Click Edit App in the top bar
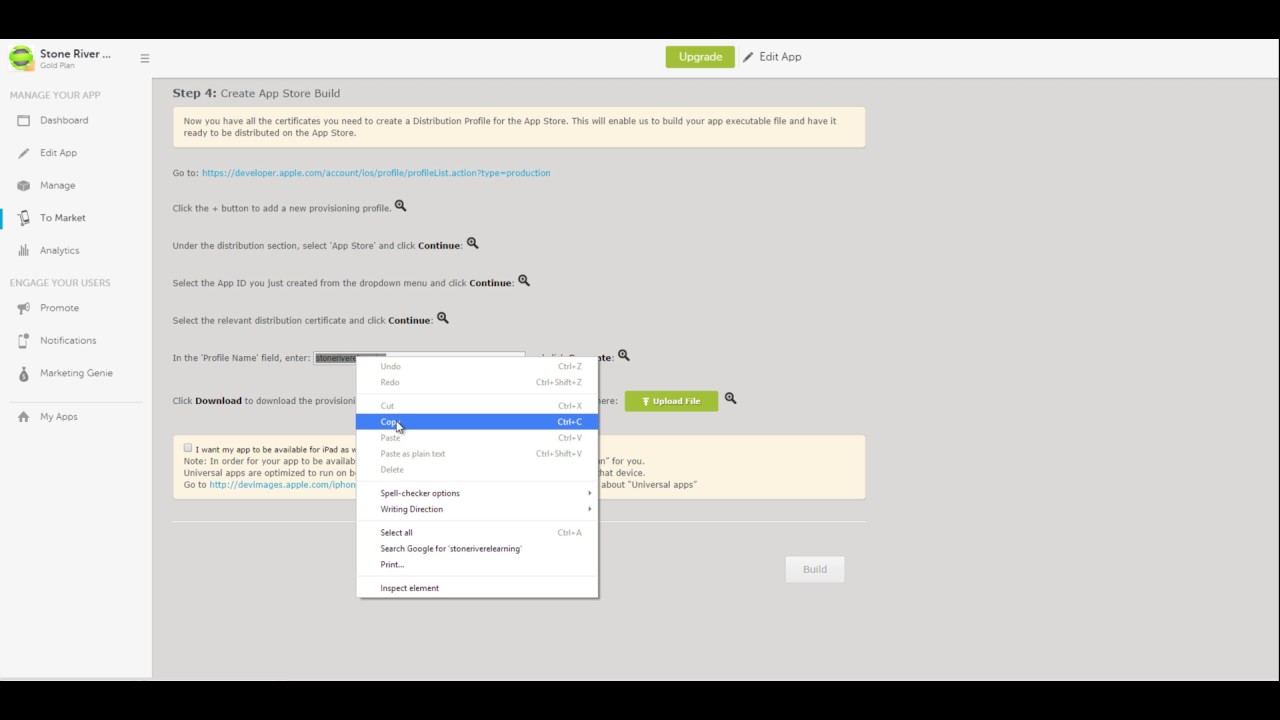The image size is (1280, 720). [772, 57]
